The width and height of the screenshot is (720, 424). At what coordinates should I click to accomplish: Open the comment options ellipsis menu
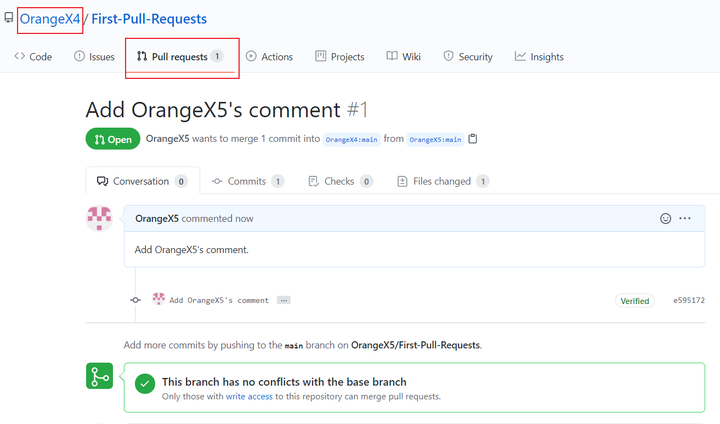(685, 218)
